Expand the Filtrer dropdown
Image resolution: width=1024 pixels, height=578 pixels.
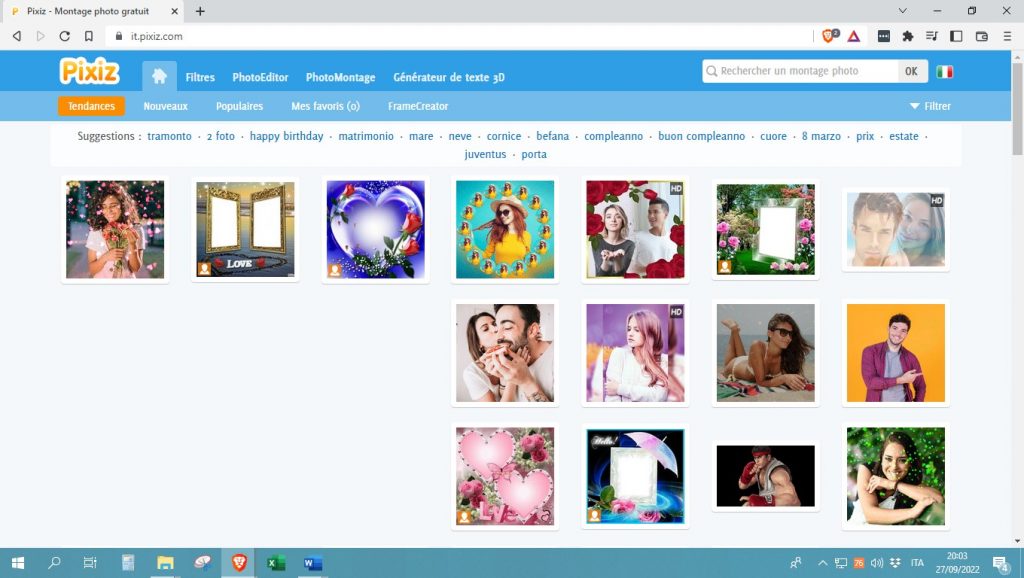point(930,106)
